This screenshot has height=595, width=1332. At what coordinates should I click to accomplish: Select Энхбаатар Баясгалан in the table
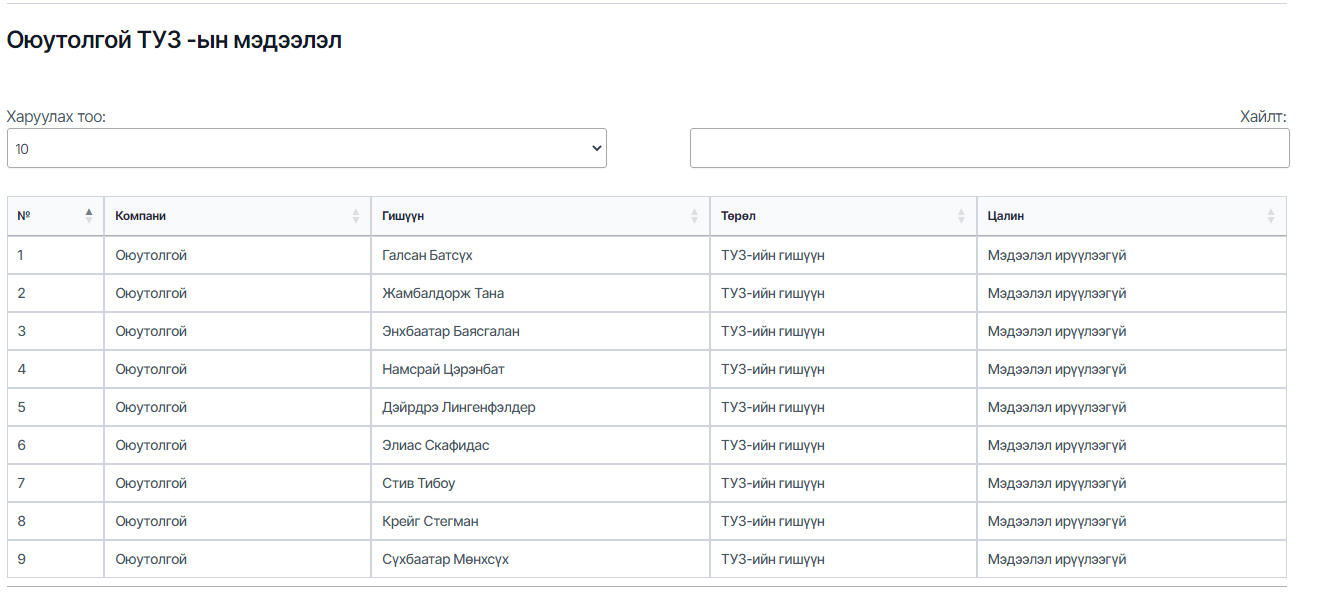pyautogui.click(x=451, y=332)
